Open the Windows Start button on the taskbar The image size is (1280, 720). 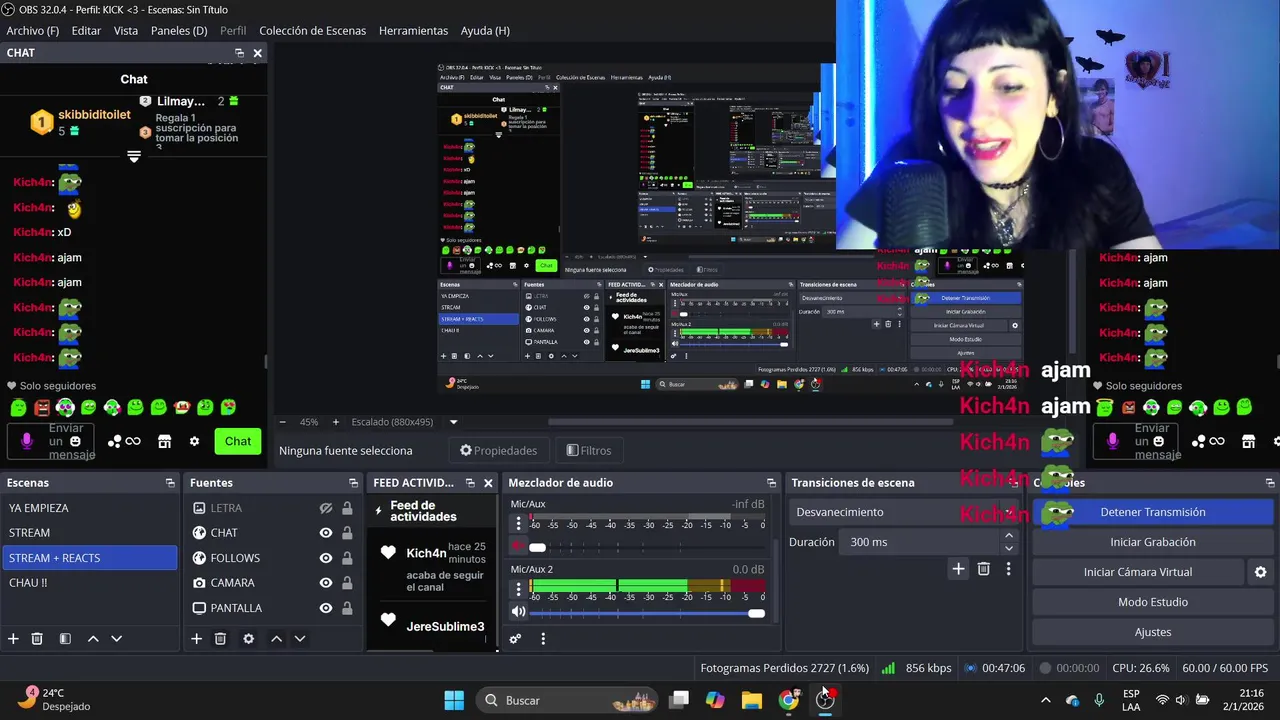(454, 700)
